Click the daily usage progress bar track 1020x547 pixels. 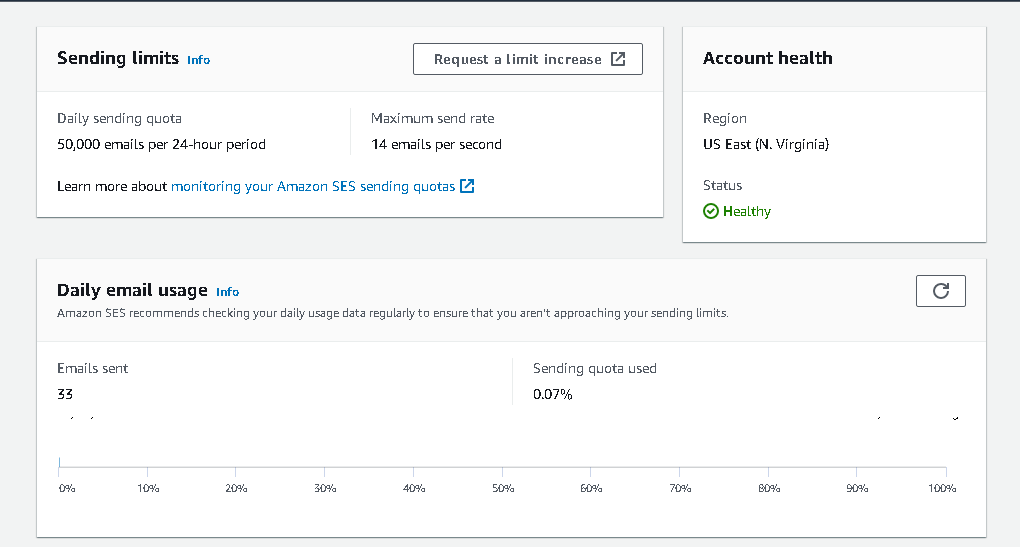pyautogui.click(x=502, y=466)
